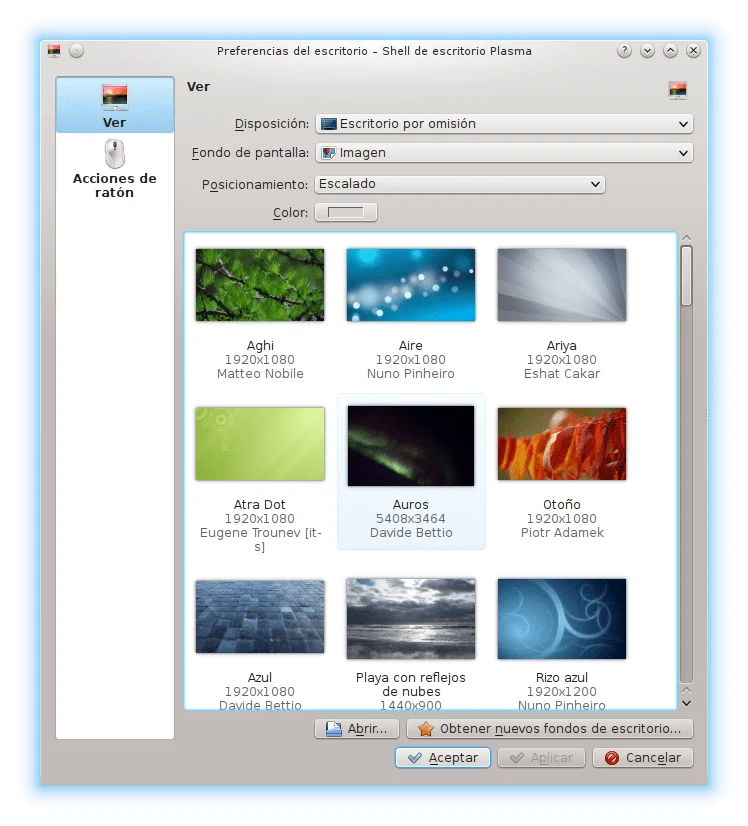
Task: Click the round pin button in titlebar
Action: 76,51
